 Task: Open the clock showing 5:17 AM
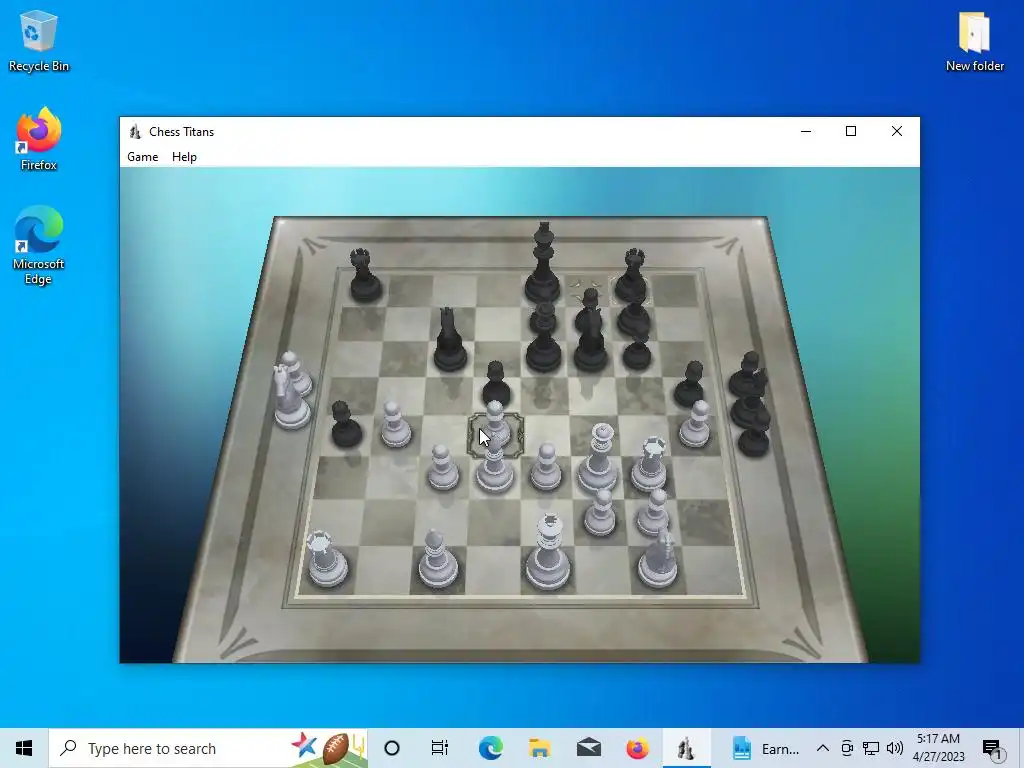(x=938, y=748)
